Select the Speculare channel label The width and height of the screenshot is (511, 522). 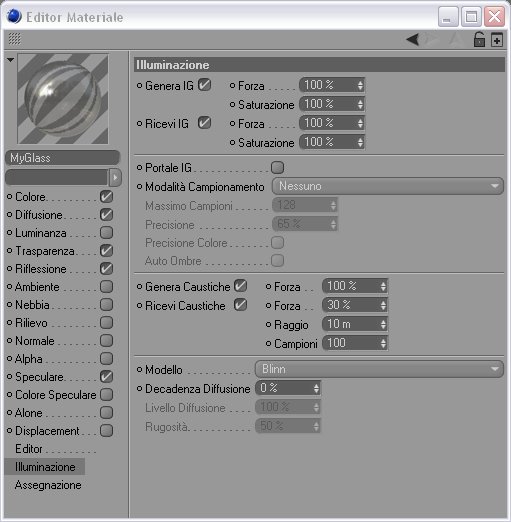point(39,377)
